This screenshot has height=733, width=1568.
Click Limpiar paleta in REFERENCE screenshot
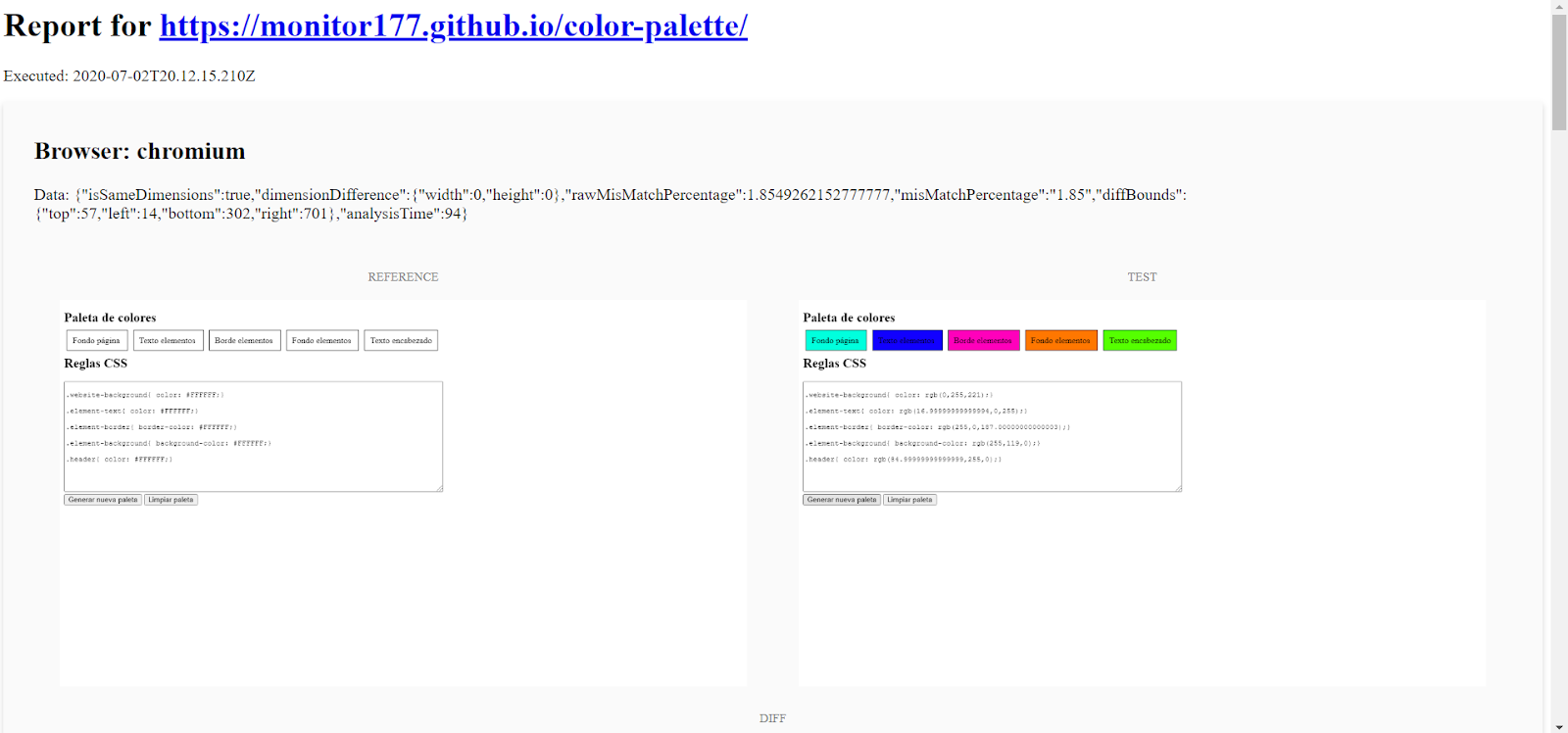[171, 500]
